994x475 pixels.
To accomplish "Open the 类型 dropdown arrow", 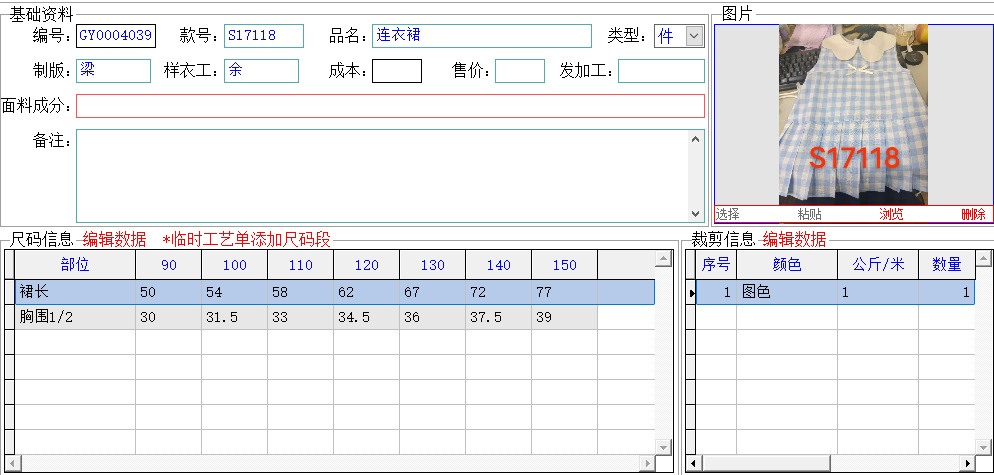I will [695, 36].
